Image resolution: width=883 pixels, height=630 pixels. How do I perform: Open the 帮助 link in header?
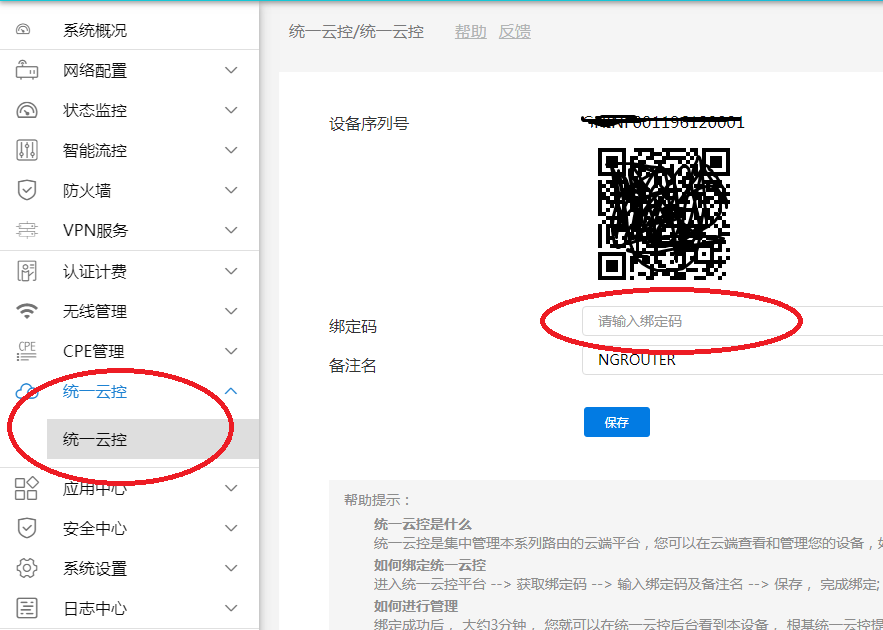pos(470,32)
